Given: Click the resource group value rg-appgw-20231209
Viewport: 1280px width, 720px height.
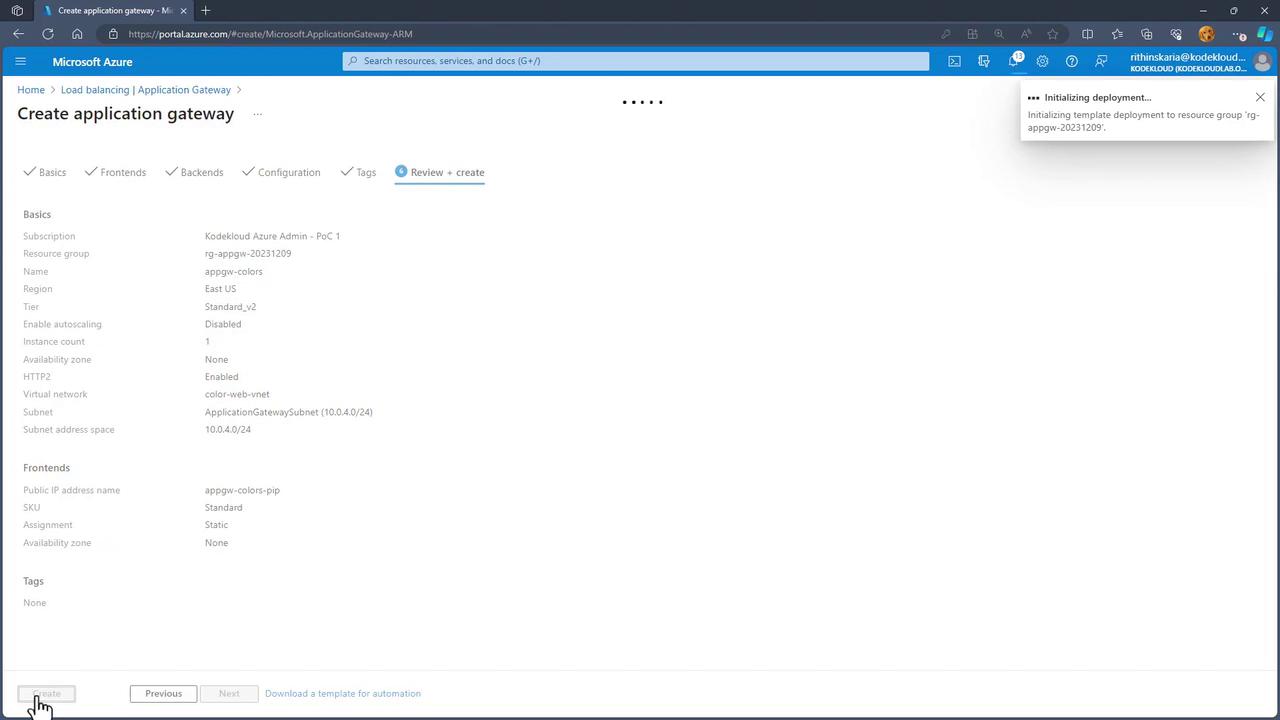Looking at the screenshot, I should pyautogui.click(x=248, y=254).
